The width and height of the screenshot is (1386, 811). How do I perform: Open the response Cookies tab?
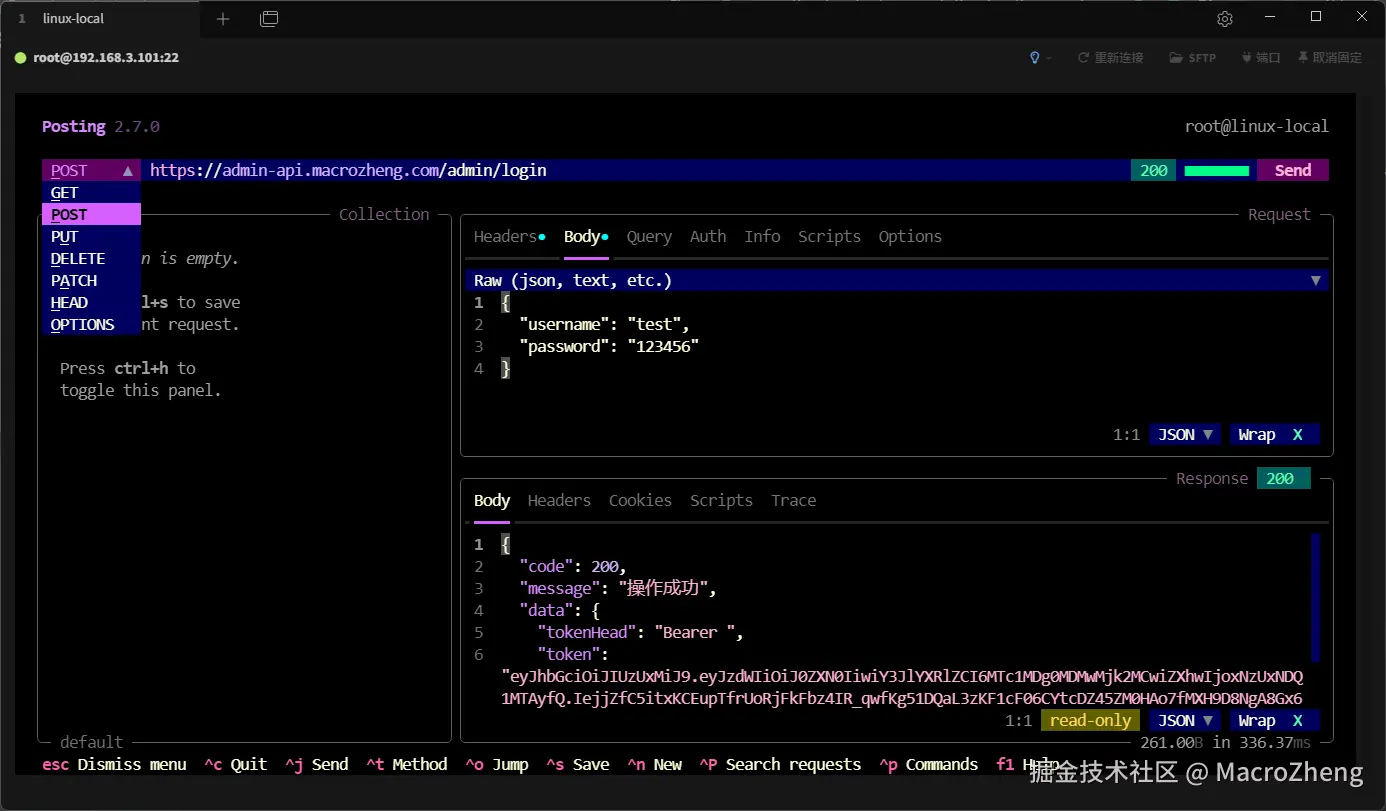(x=640, y=501)
